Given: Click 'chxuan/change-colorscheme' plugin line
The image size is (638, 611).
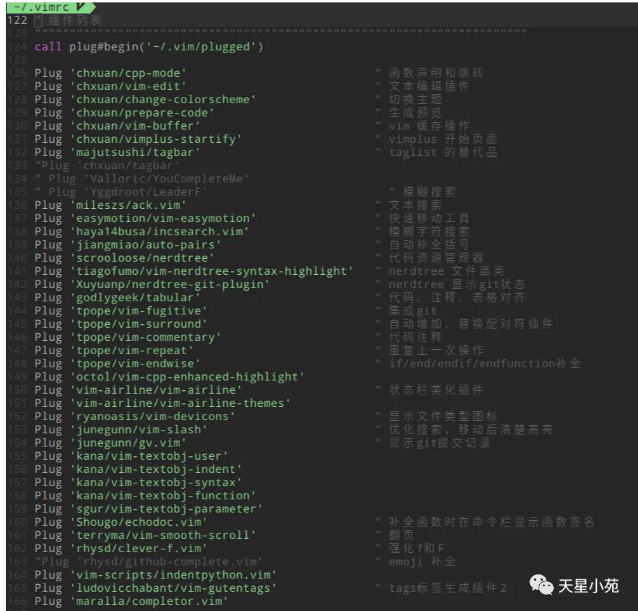Looking at the screenshot, I should tap(145, 100).
